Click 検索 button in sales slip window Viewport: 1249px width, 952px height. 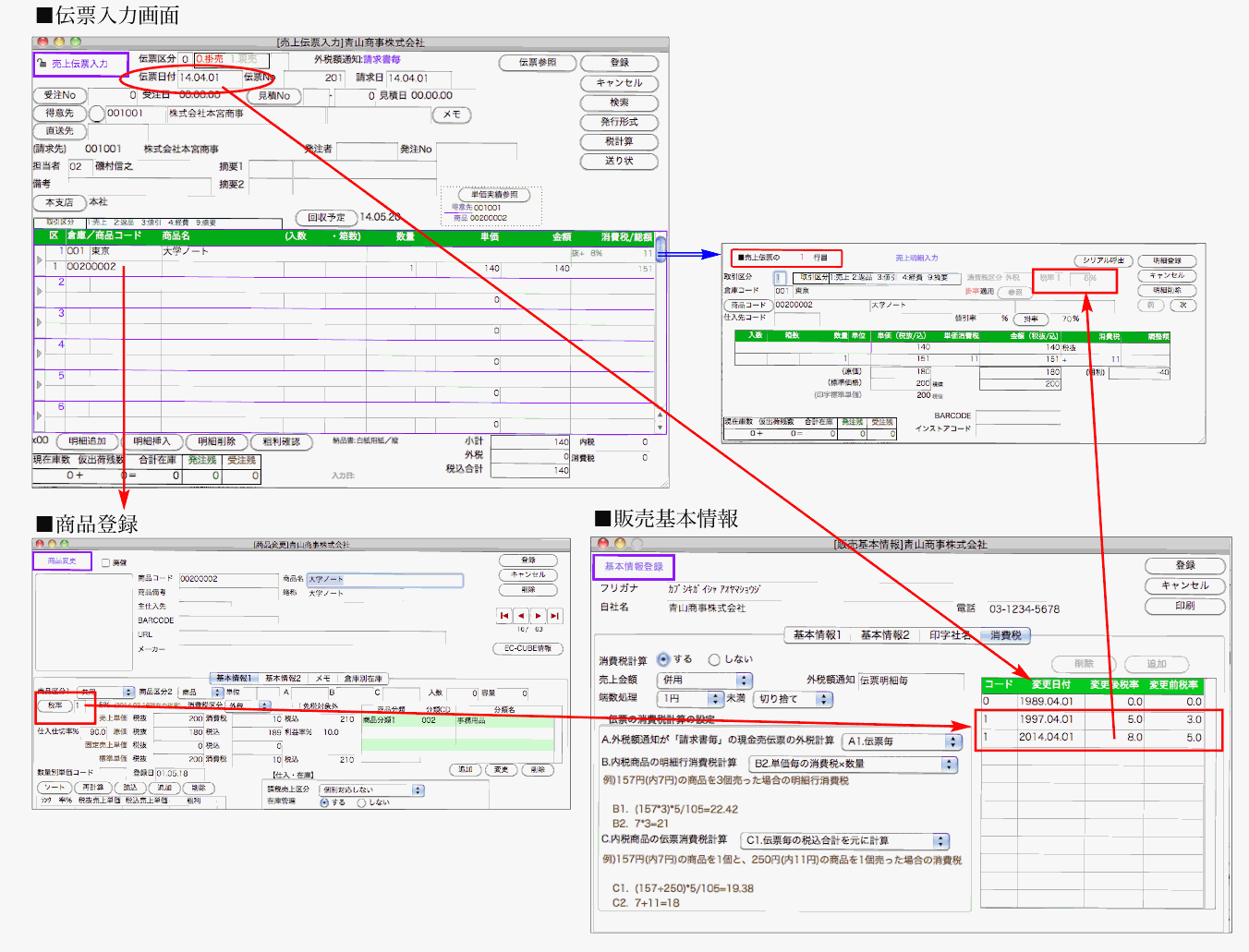click(x=619, y=102)
